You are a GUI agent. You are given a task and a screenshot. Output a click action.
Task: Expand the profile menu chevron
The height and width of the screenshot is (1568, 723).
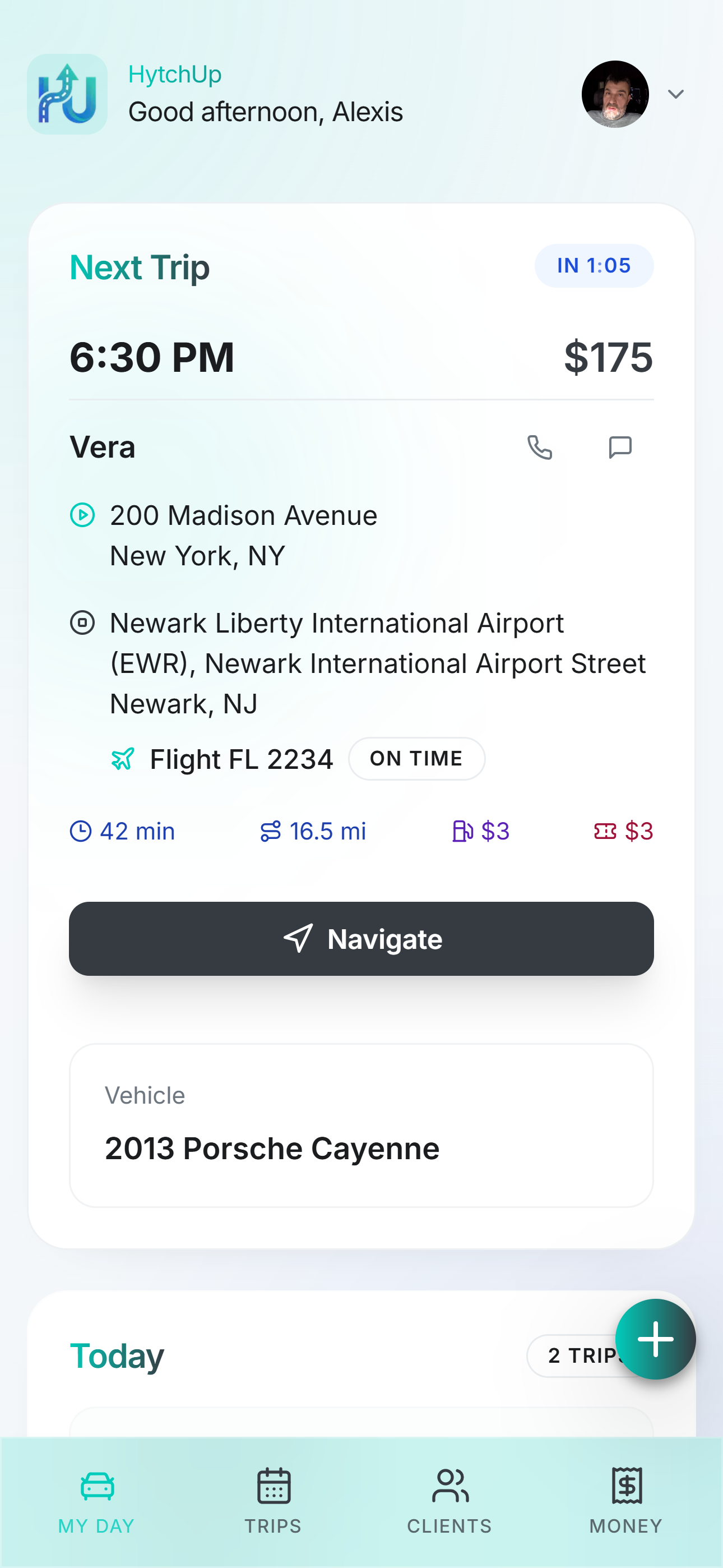click(675, 94)
